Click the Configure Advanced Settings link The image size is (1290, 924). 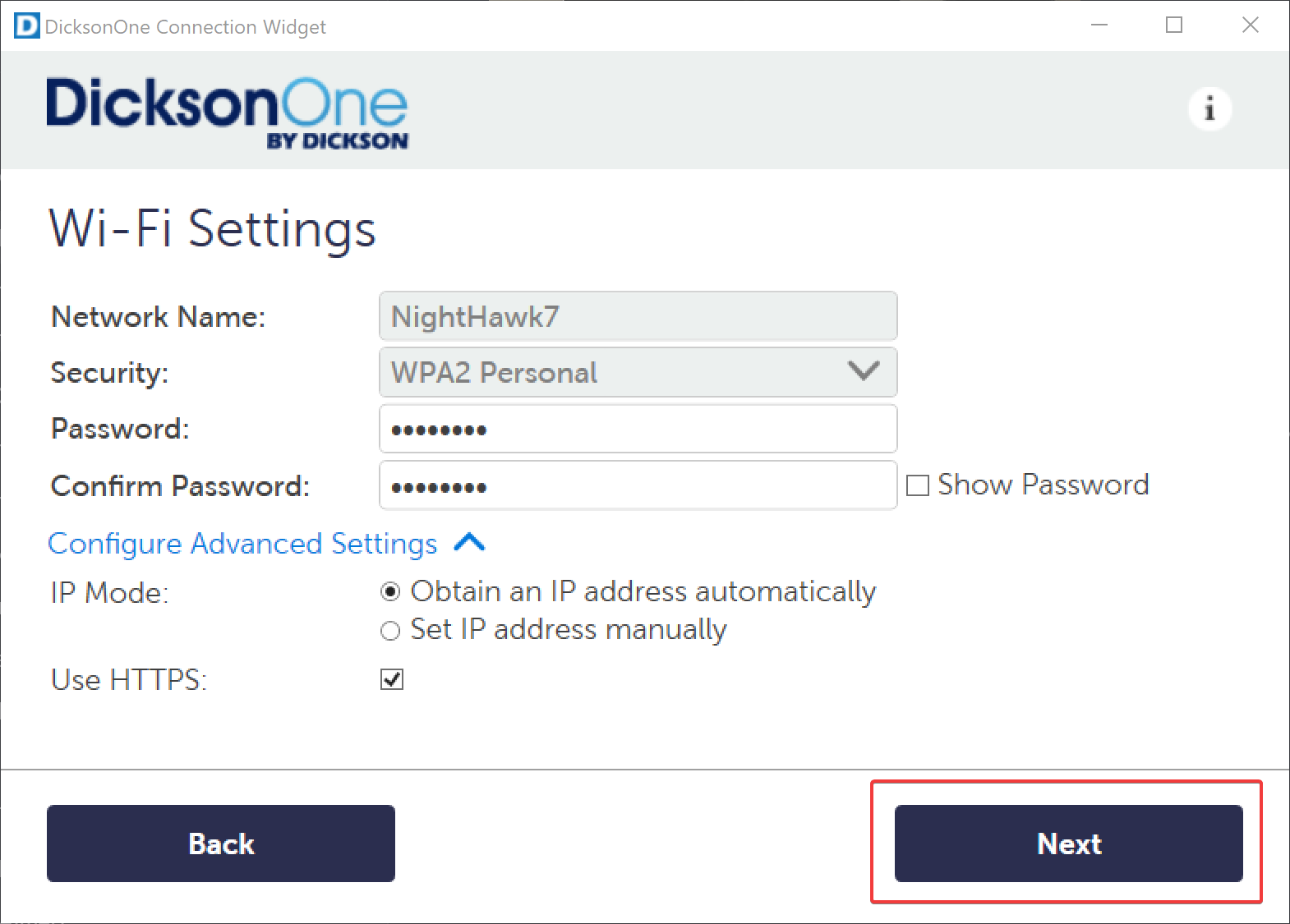pos(242,543)
